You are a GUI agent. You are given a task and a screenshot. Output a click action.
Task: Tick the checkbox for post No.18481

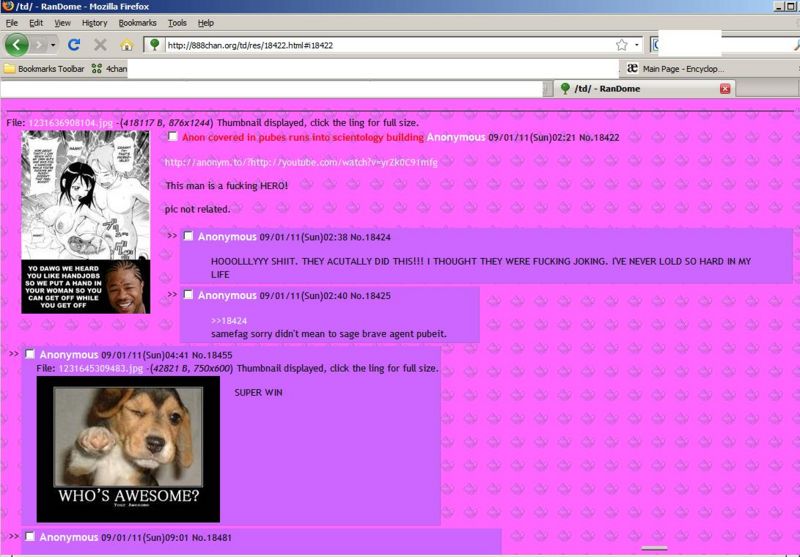click(30, 537)
